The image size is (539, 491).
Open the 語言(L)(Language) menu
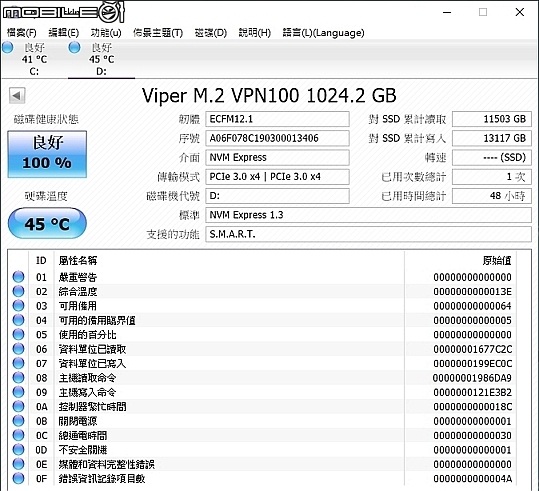323,33
